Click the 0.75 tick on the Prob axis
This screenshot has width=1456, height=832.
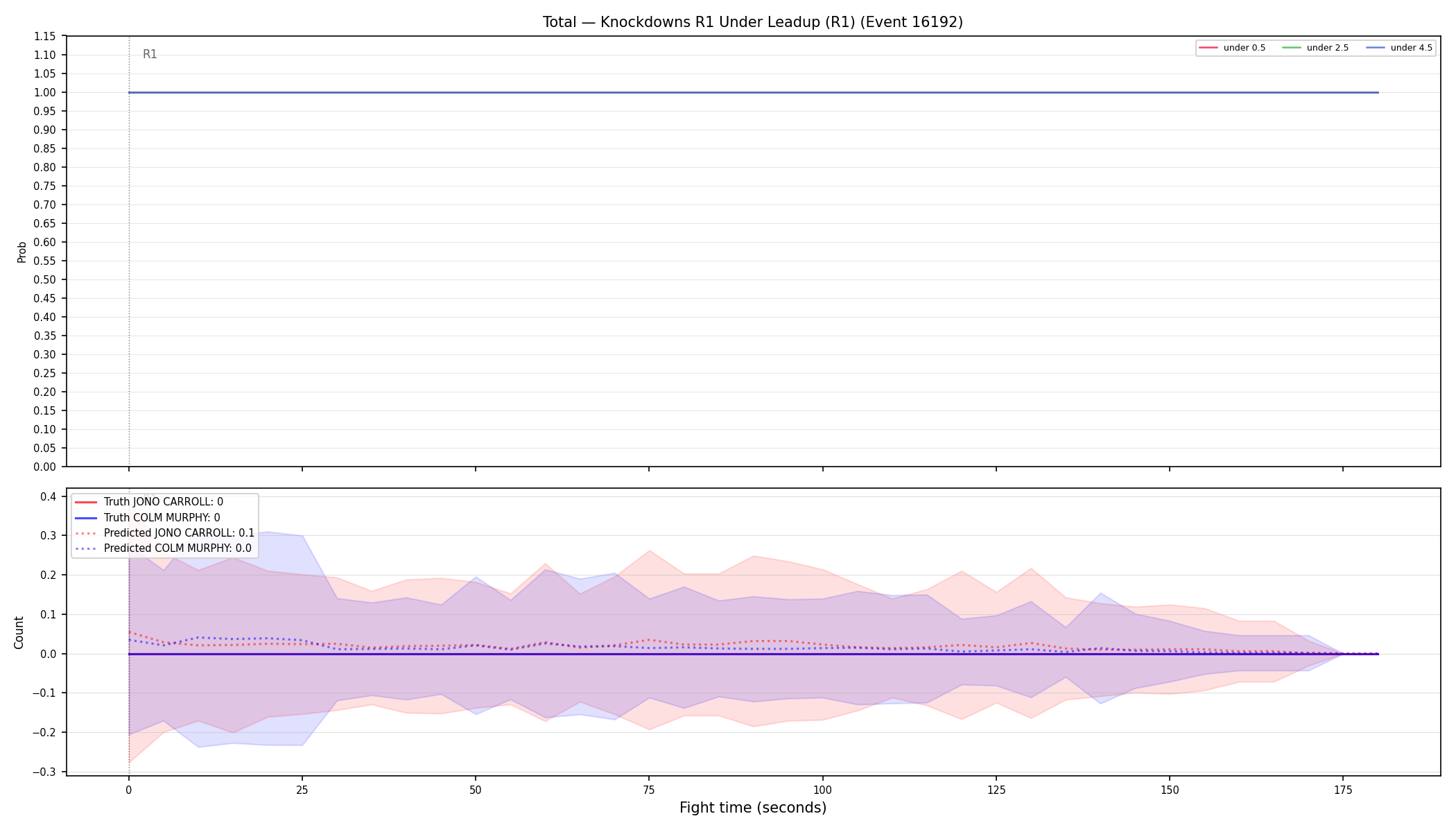[x=45, y=187]
